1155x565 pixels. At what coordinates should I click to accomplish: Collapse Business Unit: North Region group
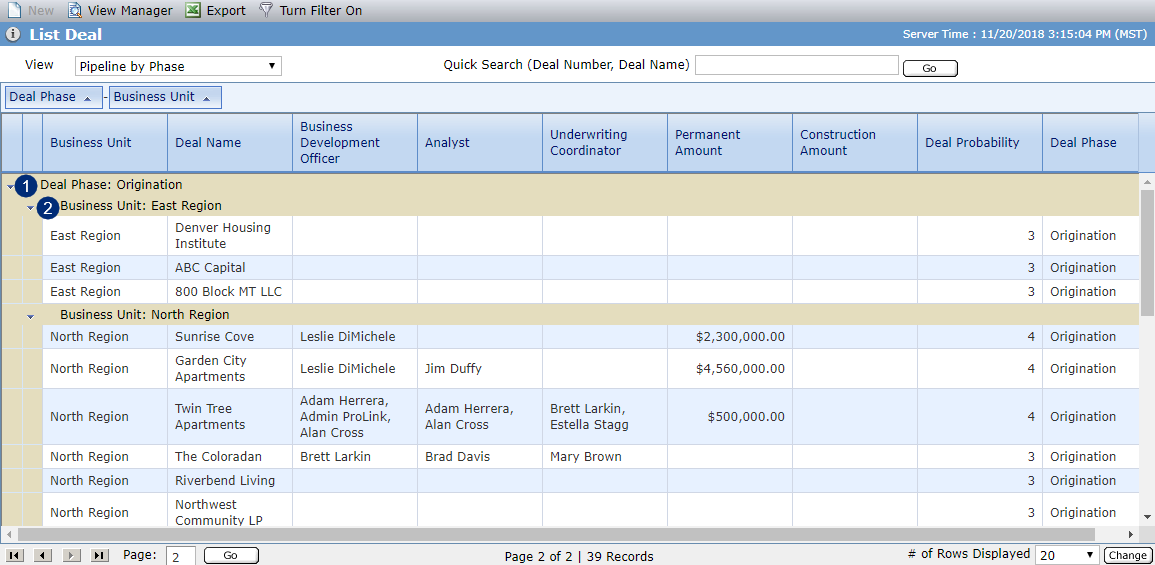point(30,317)
